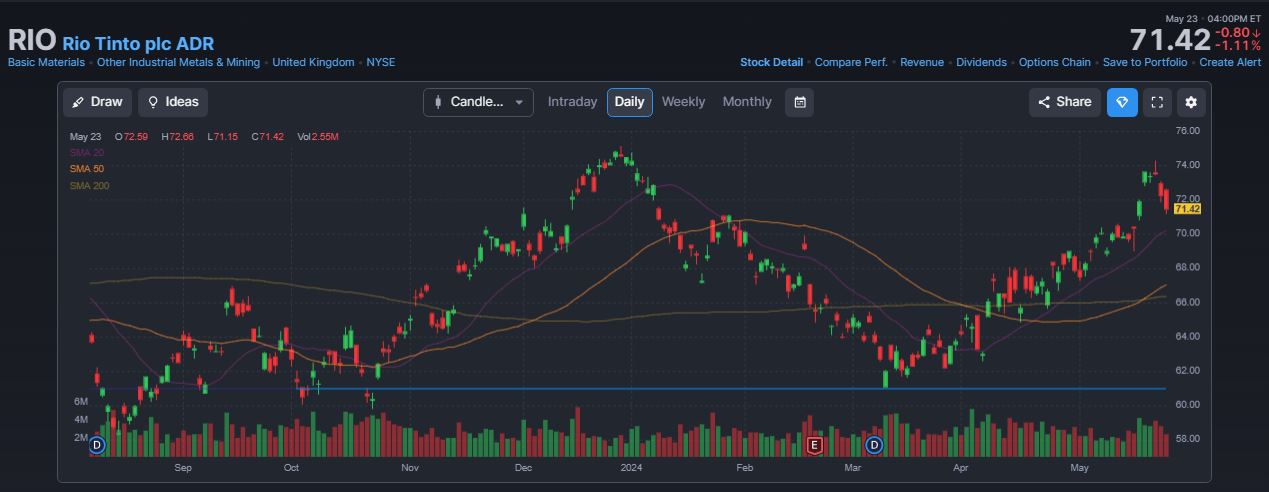Screen dimensions: 1269x492
Task: Click the red earnings E marker
Action: point(814,445)
